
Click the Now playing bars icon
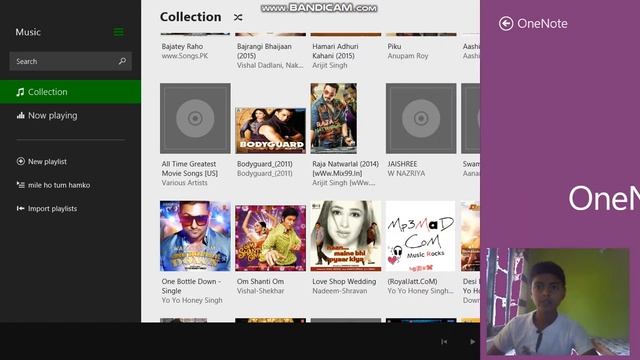pyautogui.click(x=20, y=116)
